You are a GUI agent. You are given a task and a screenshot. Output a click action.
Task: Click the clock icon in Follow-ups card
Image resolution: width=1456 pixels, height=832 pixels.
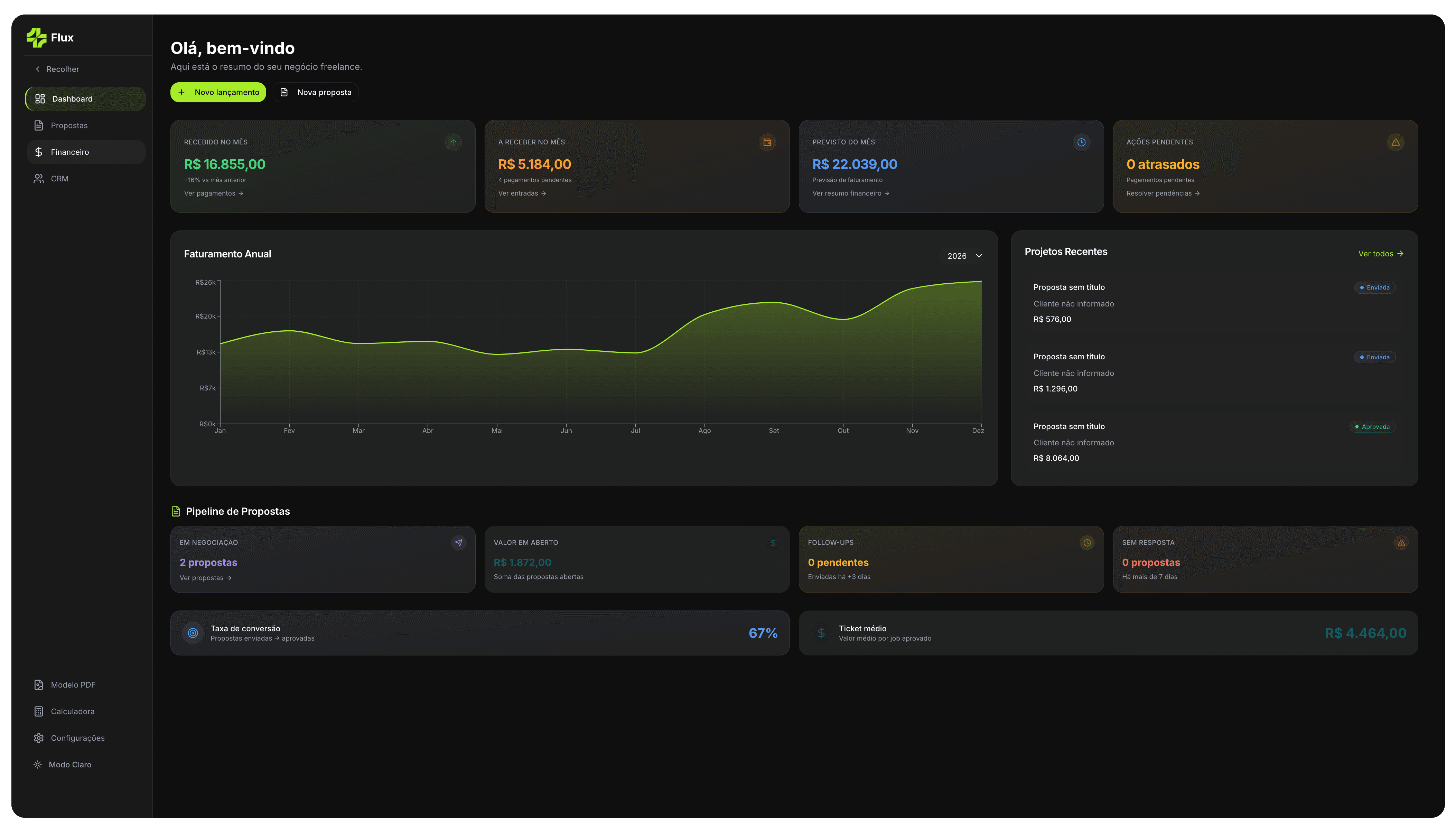[x=1087, y=543]
